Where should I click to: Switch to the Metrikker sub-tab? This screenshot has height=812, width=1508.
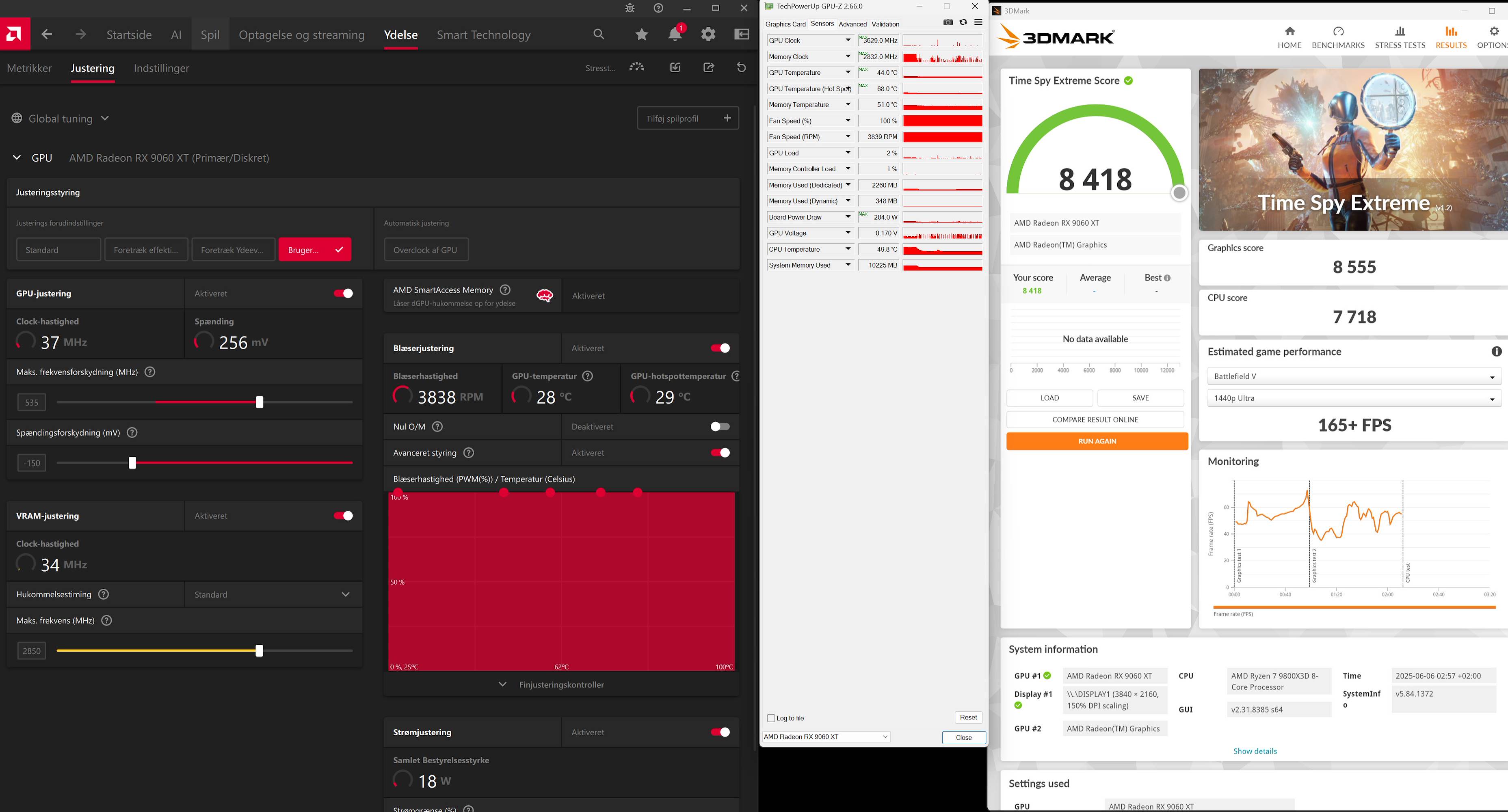(29, 68)
